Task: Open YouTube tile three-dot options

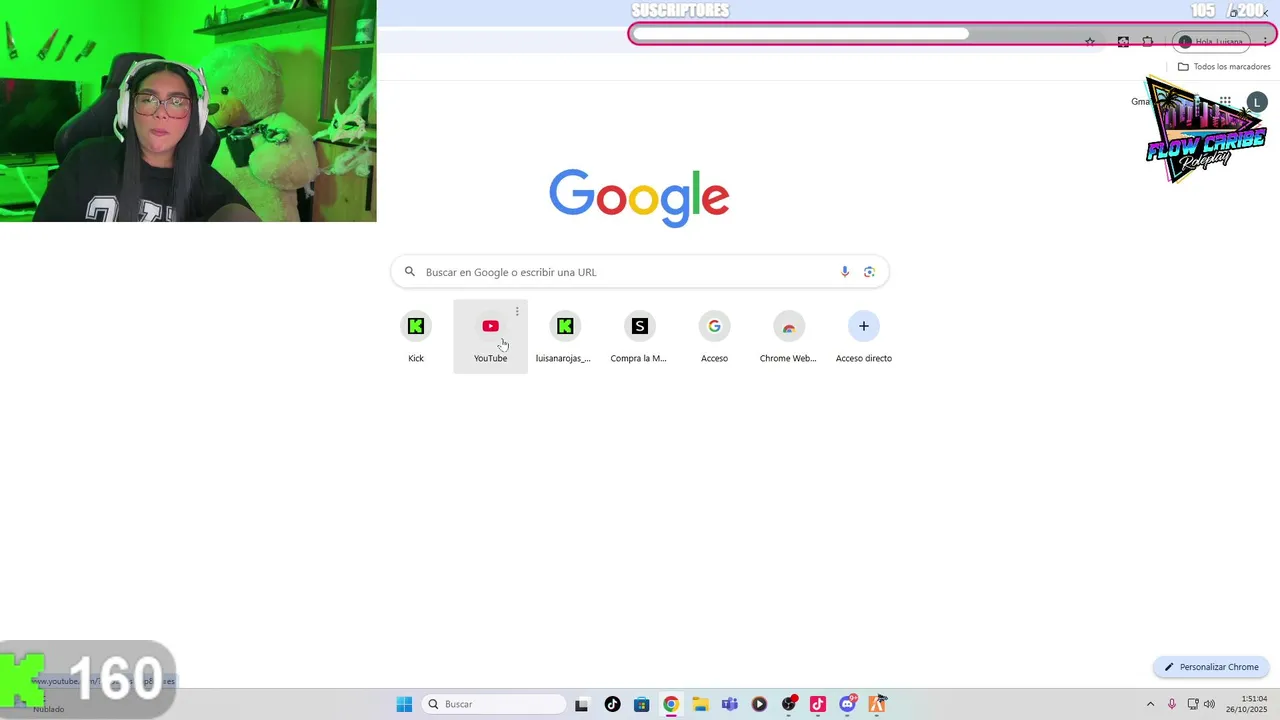Action: click(517, 312)
